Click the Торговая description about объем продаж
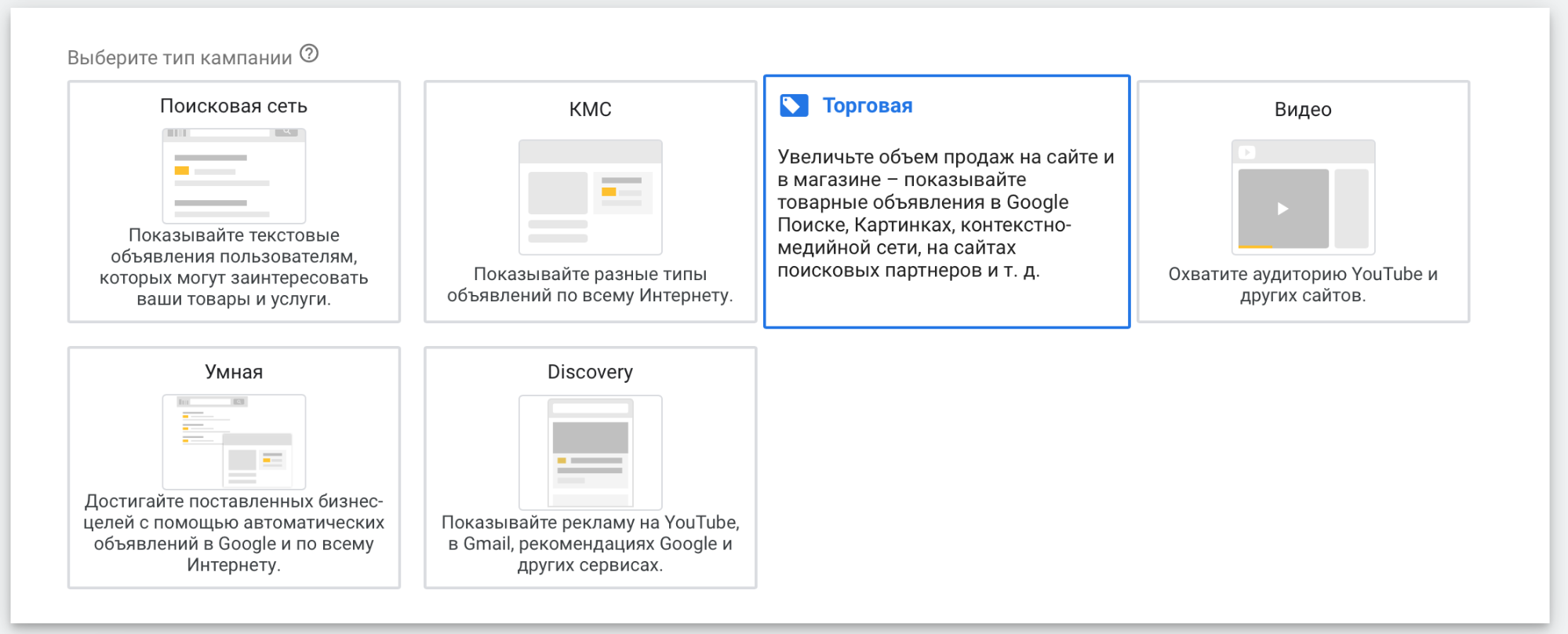 (x=945, y=213)
